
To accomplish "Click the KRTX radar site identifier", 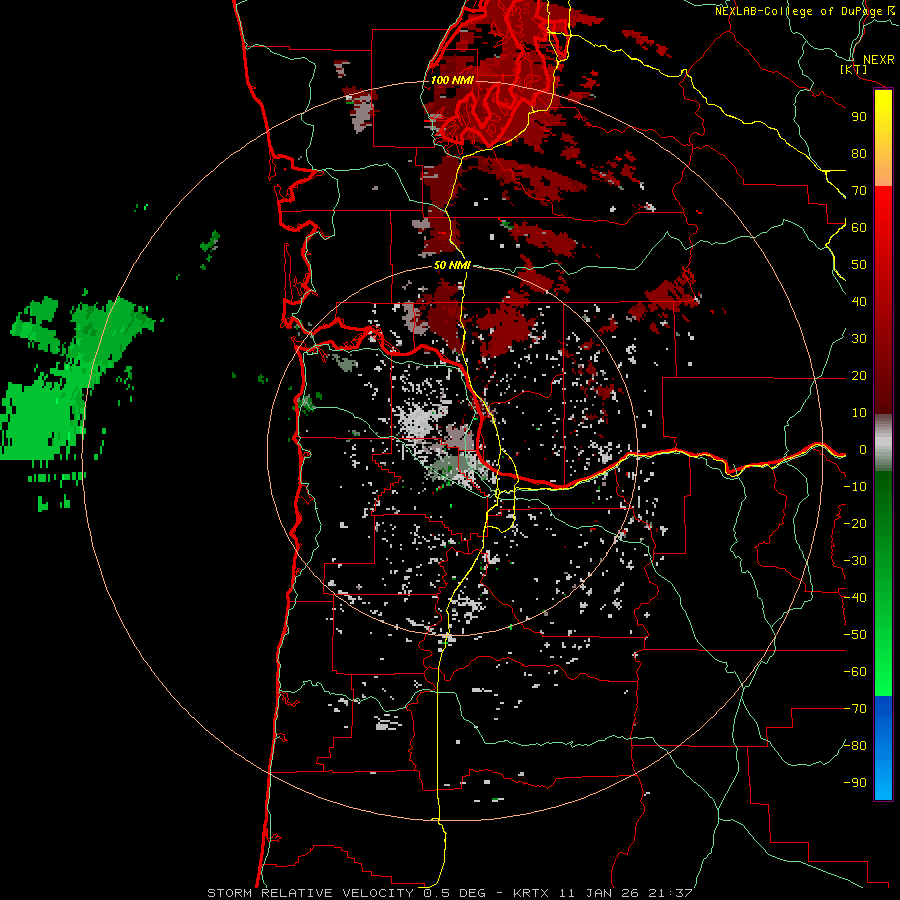I will click(x=531, y=893).
